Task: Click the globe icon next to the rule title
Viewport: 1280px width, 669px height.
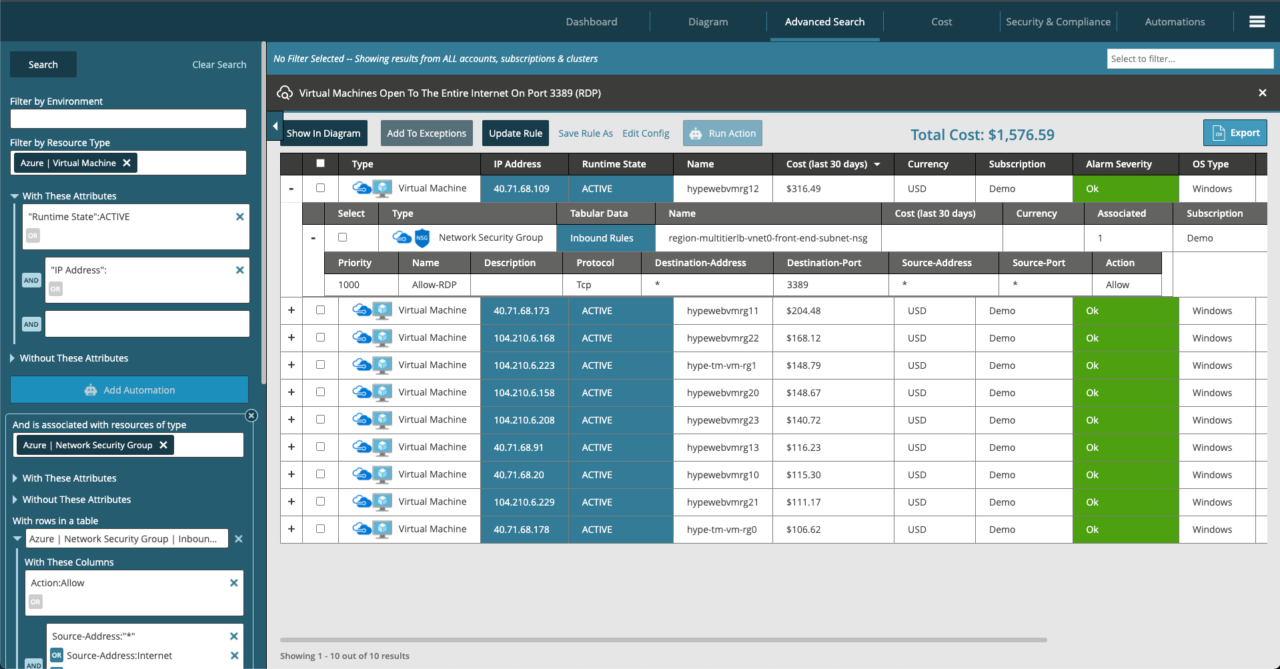Action: pyautogui.click(x=286, y=91)
